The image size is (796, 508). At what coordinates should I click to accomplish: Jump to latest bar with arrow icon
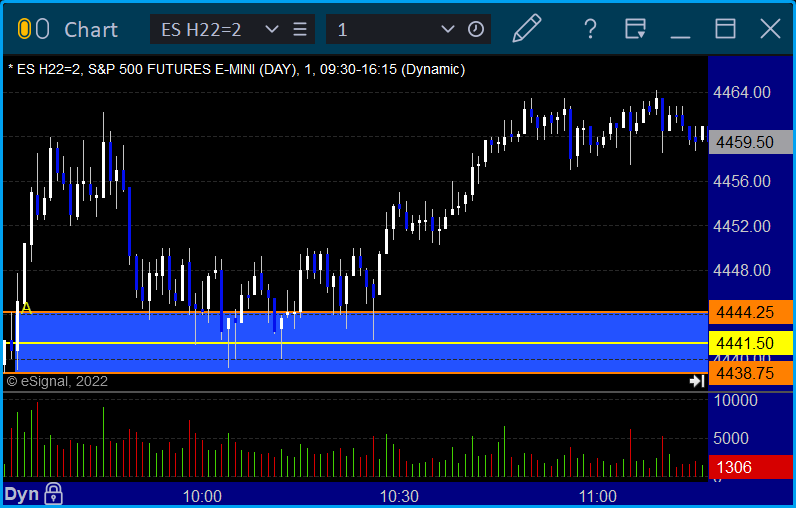coord(697,381)
